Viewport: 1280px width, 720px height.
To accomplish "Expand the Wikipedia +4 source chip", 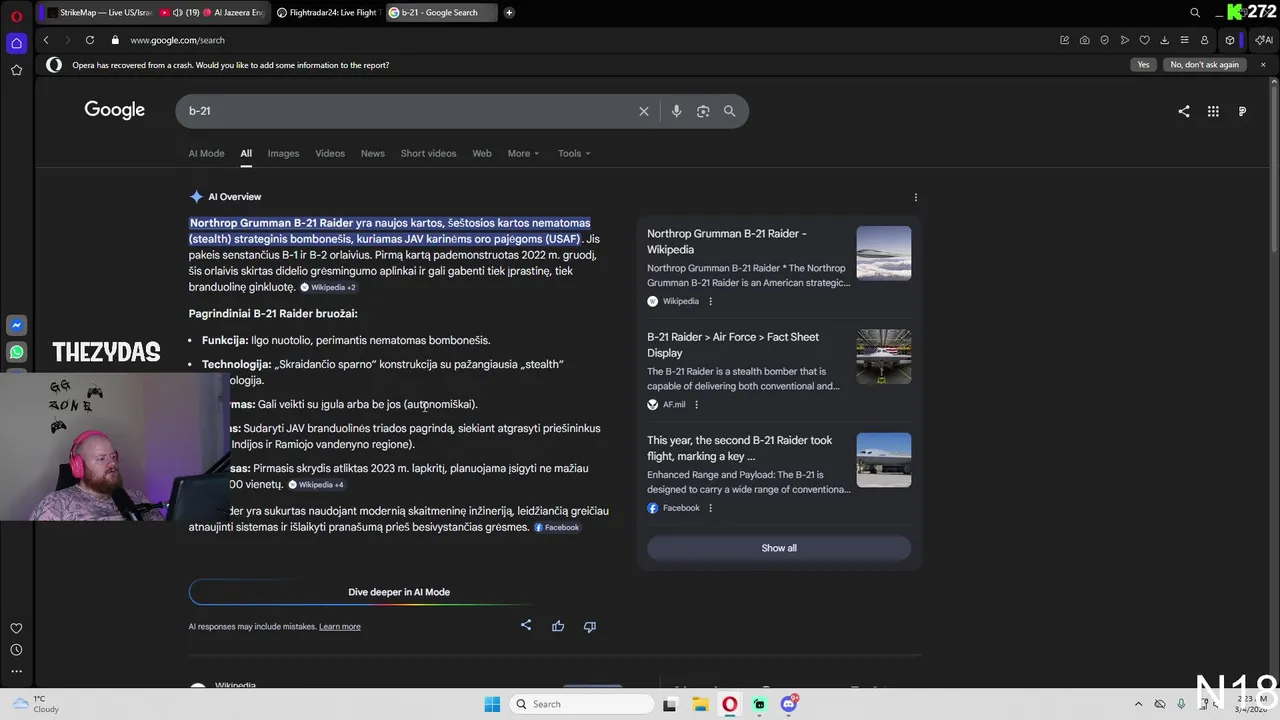I will 316,485.
